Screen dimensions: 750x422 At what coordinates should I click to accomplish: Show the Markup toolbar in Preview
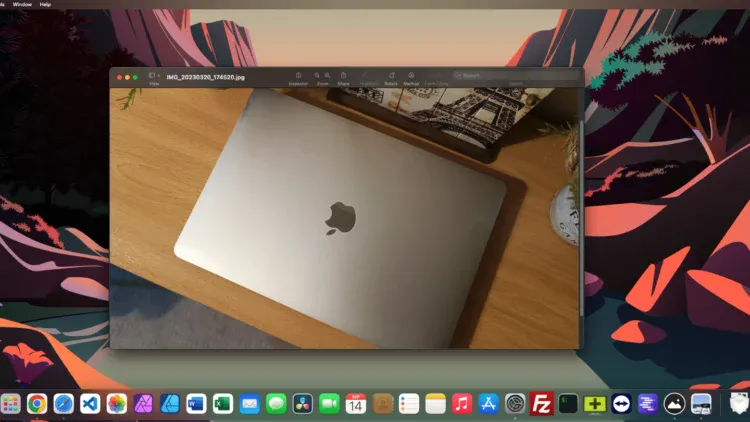coord(411,76)
